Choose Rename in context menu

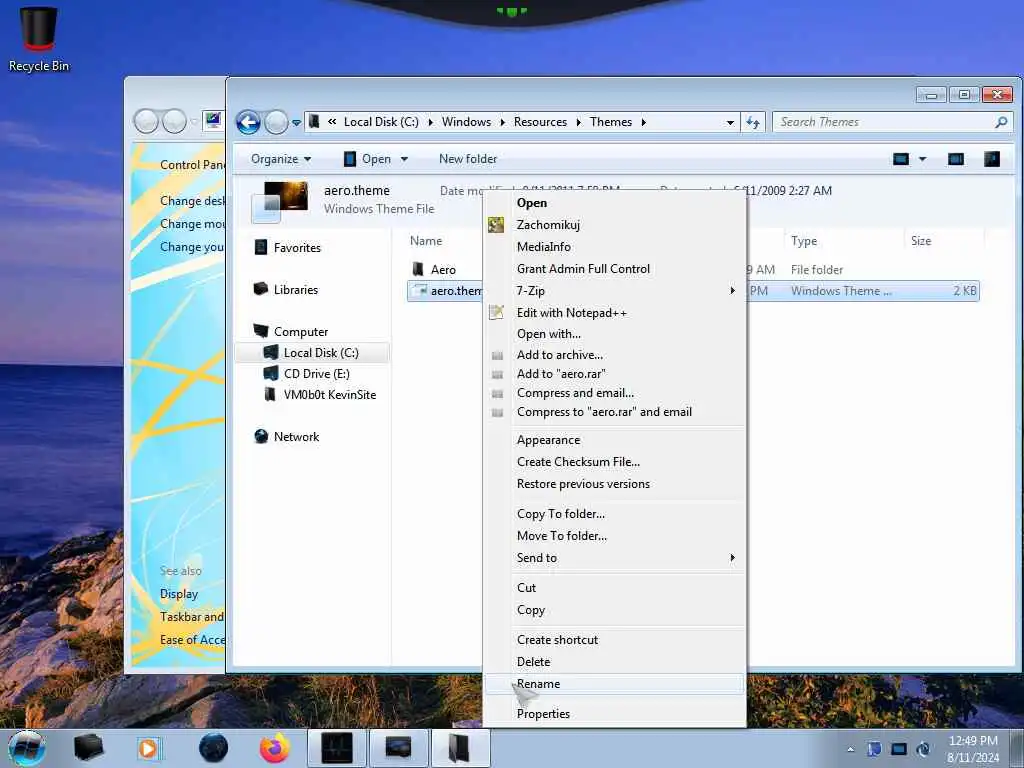(x=615, y=684)
